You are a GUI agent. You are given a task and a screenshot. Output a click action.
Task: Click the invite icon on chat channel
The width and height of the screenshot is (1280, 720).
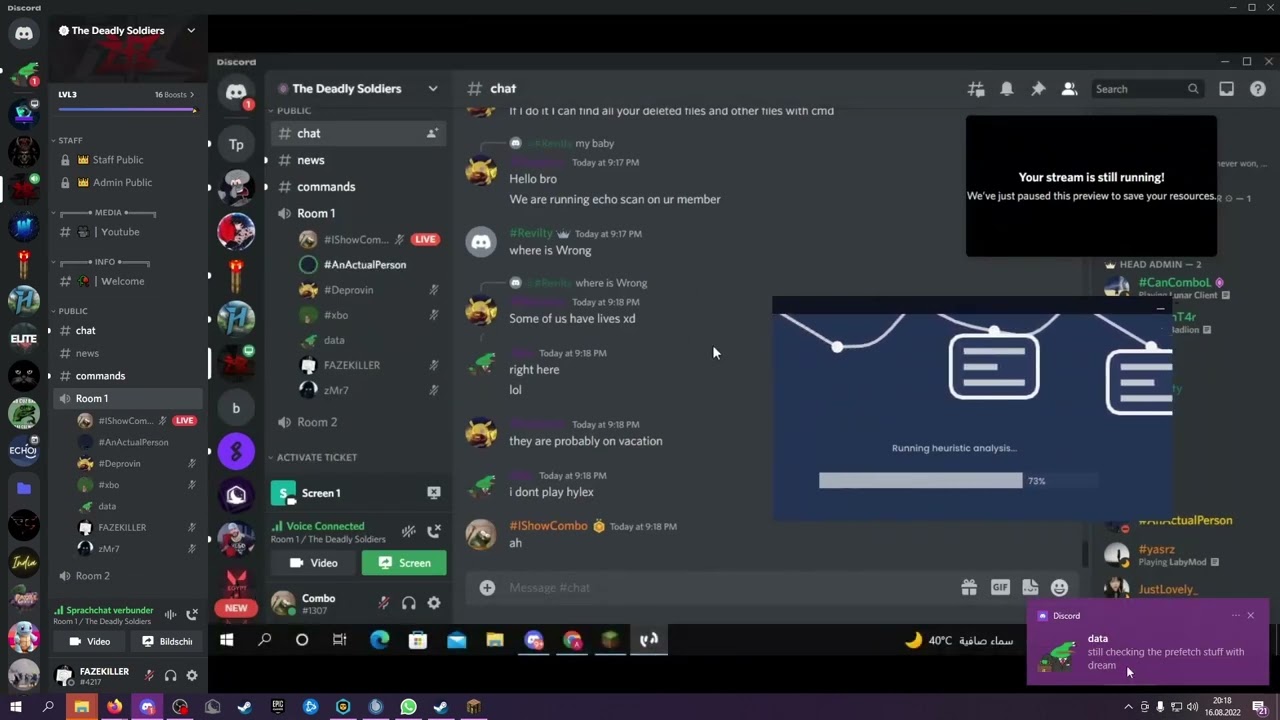click(x=432, y=133)
